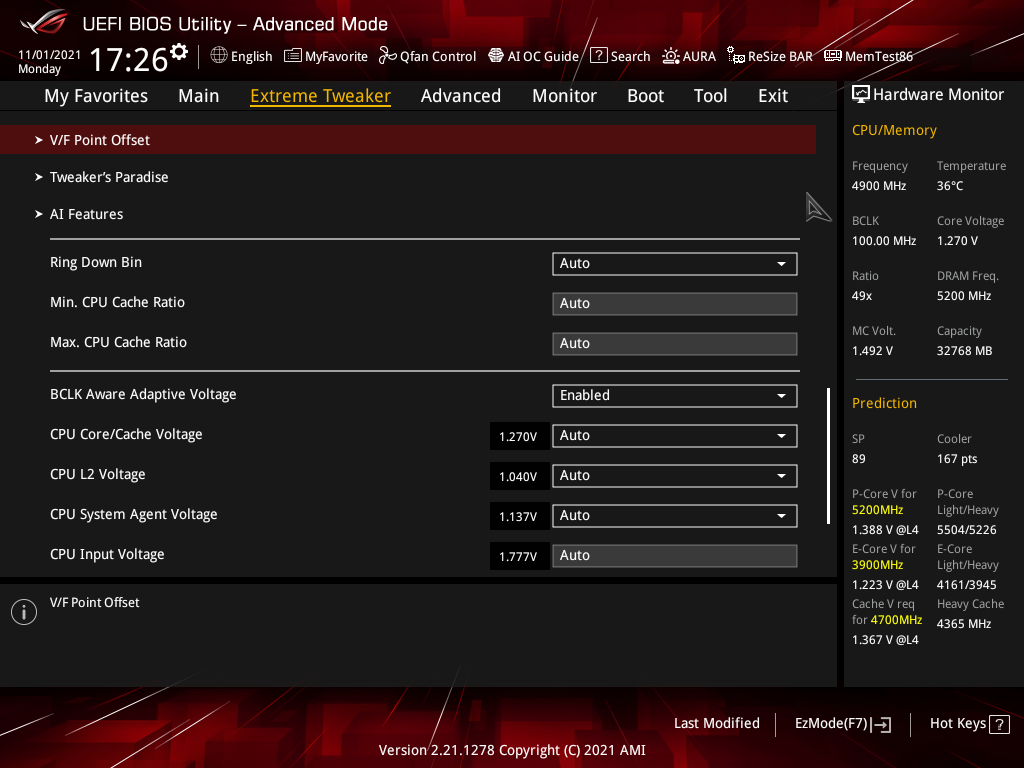Click the Max. CPU Cache Ratio field
Image resolution: width=1024 pixels, height=768 pixels.
pos(675,344)
